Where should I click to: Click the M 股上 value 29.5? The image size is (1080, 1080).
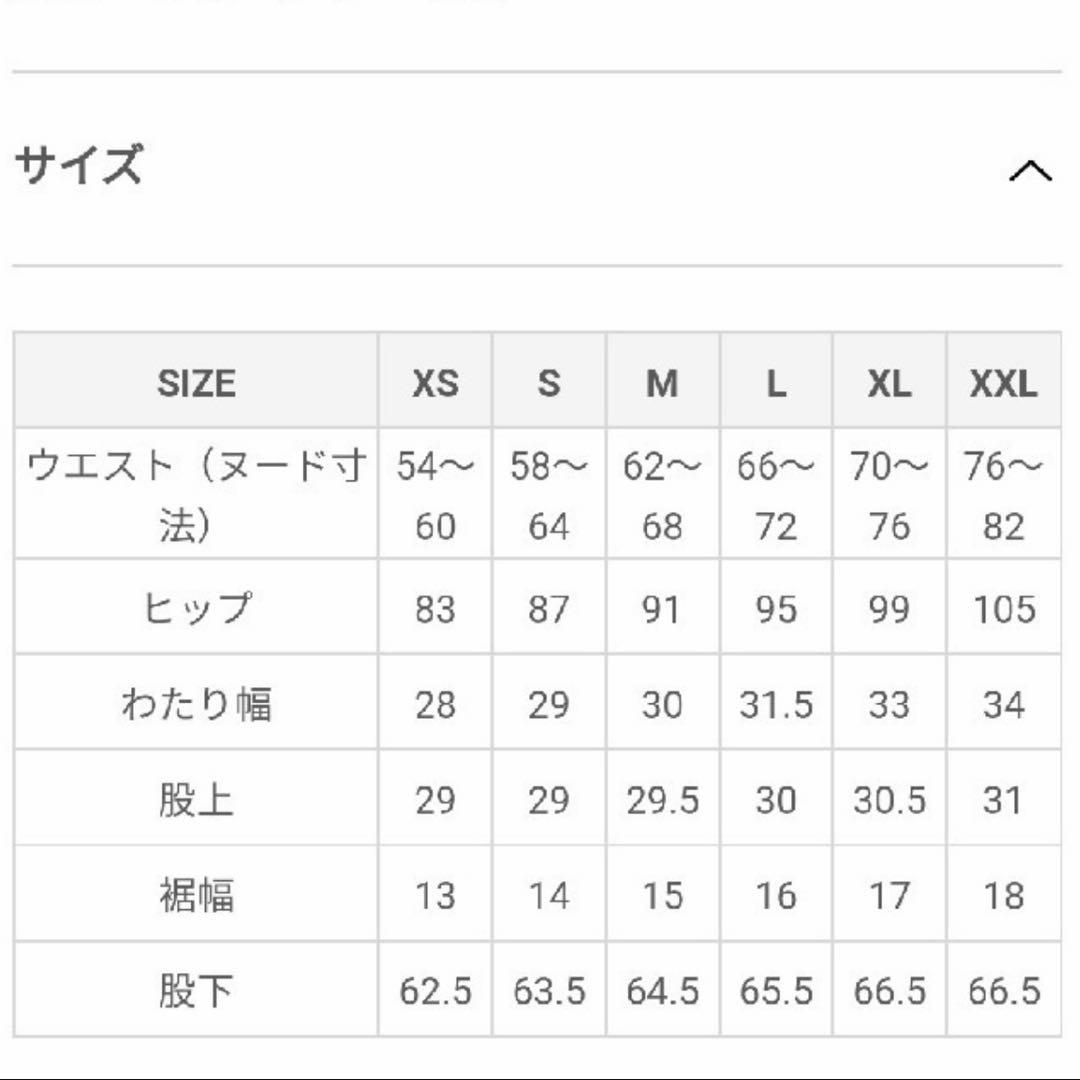[662, 800]
